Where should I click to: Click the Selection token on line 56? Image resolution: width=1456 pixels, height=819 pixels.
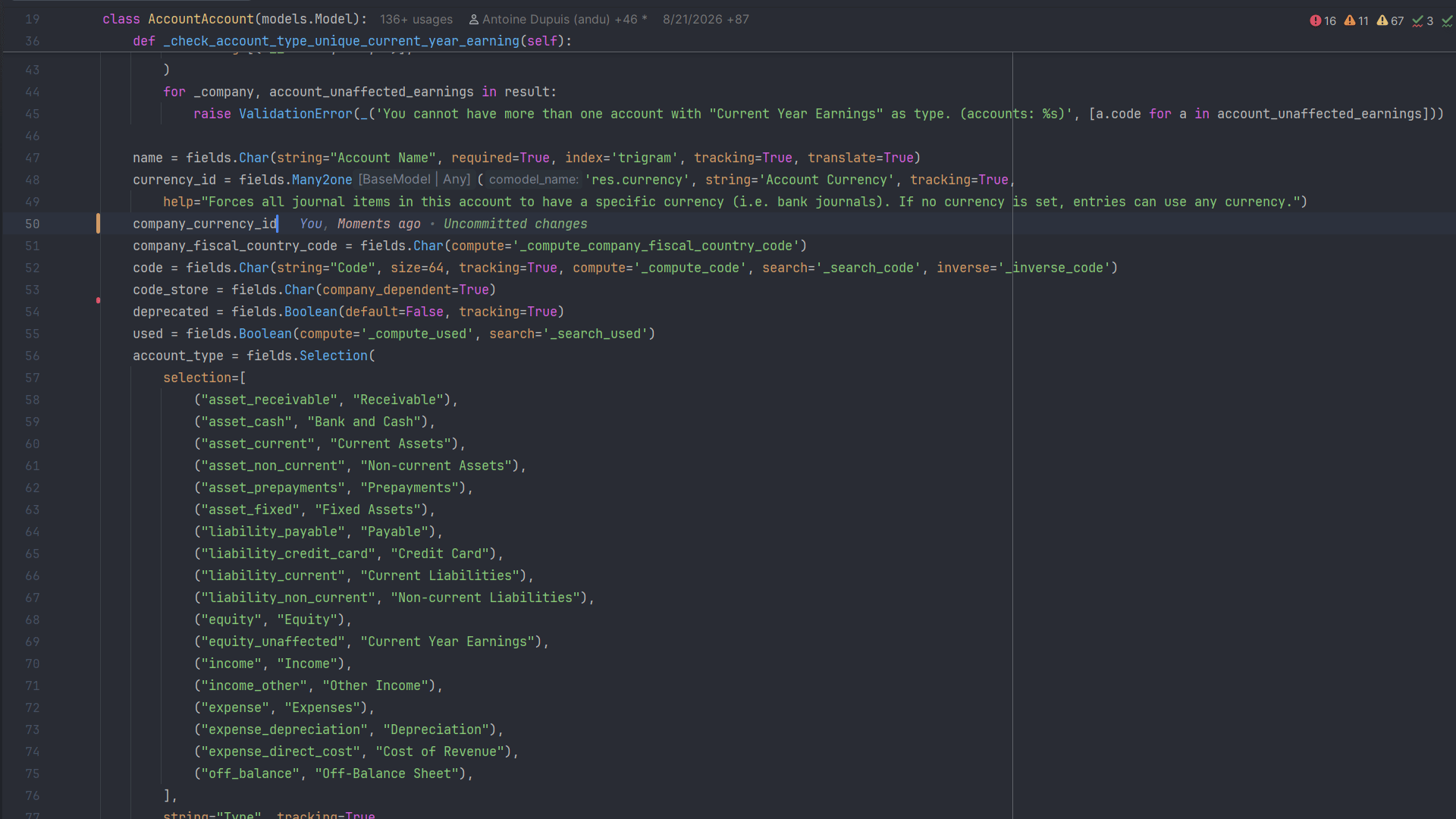click(x=334, y=356)
